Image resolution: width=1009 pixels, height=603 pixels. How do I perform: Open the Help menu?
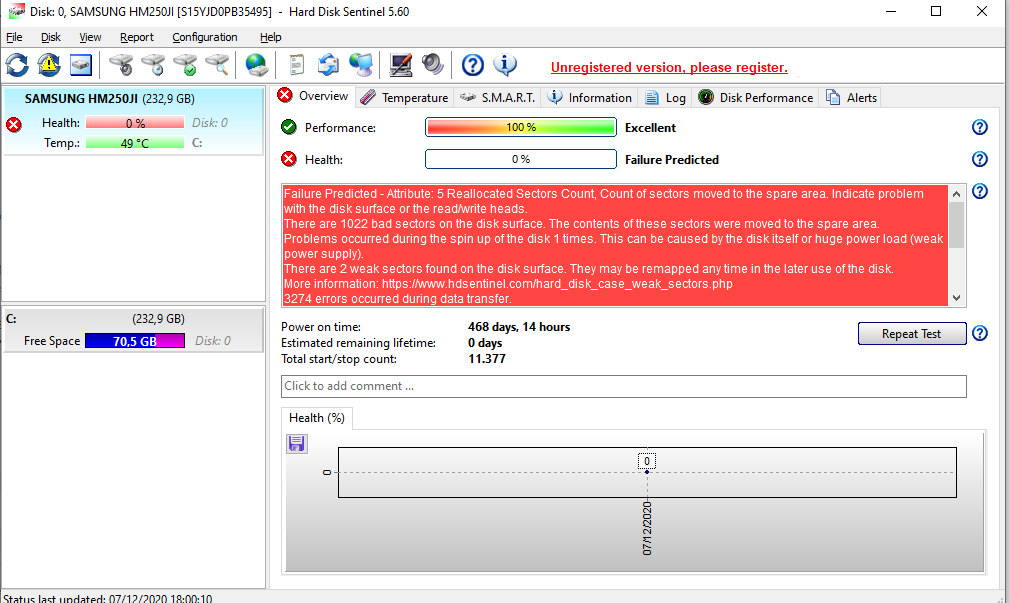270,37
